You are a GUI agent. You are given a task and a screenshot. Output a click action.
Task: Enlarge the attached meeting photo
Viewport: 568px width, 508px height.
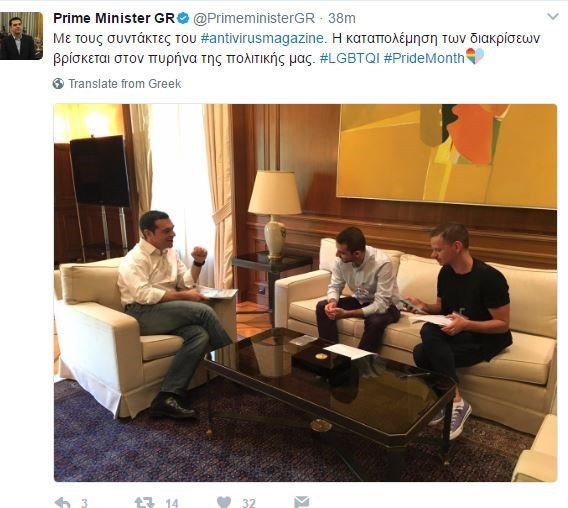[305, 293]
